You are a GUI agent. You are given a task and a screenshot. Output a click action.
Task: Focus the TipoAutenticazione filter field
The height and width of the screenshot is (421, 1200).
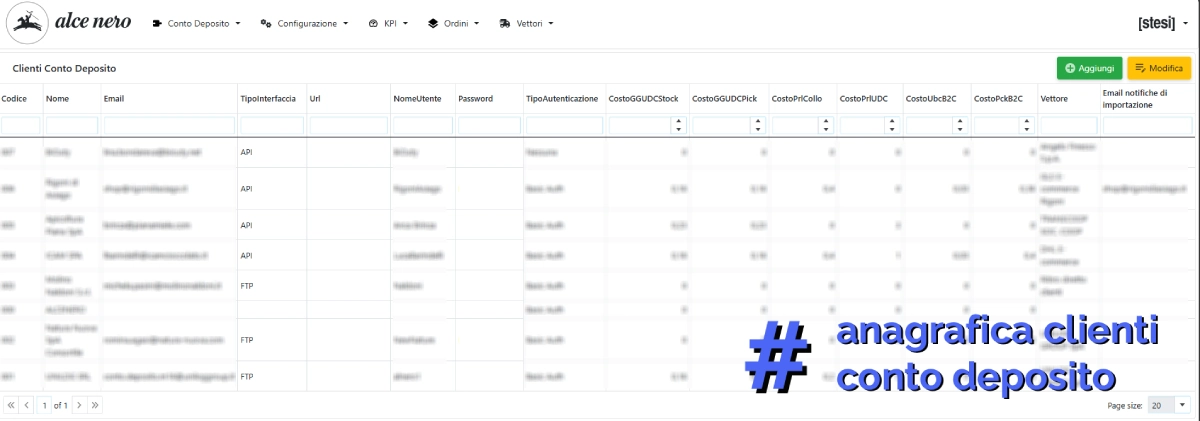564,126
